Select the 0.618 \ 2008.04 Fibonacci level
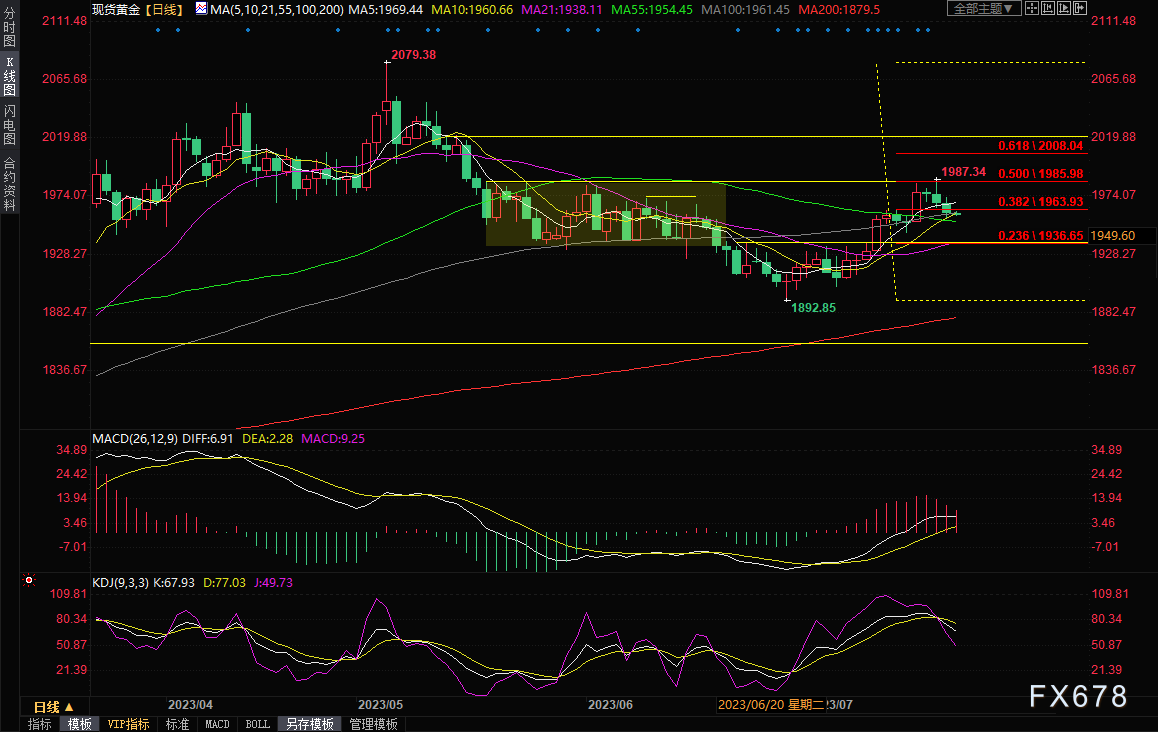The width and height of the screenshot is (1158, 732). 1041,146
